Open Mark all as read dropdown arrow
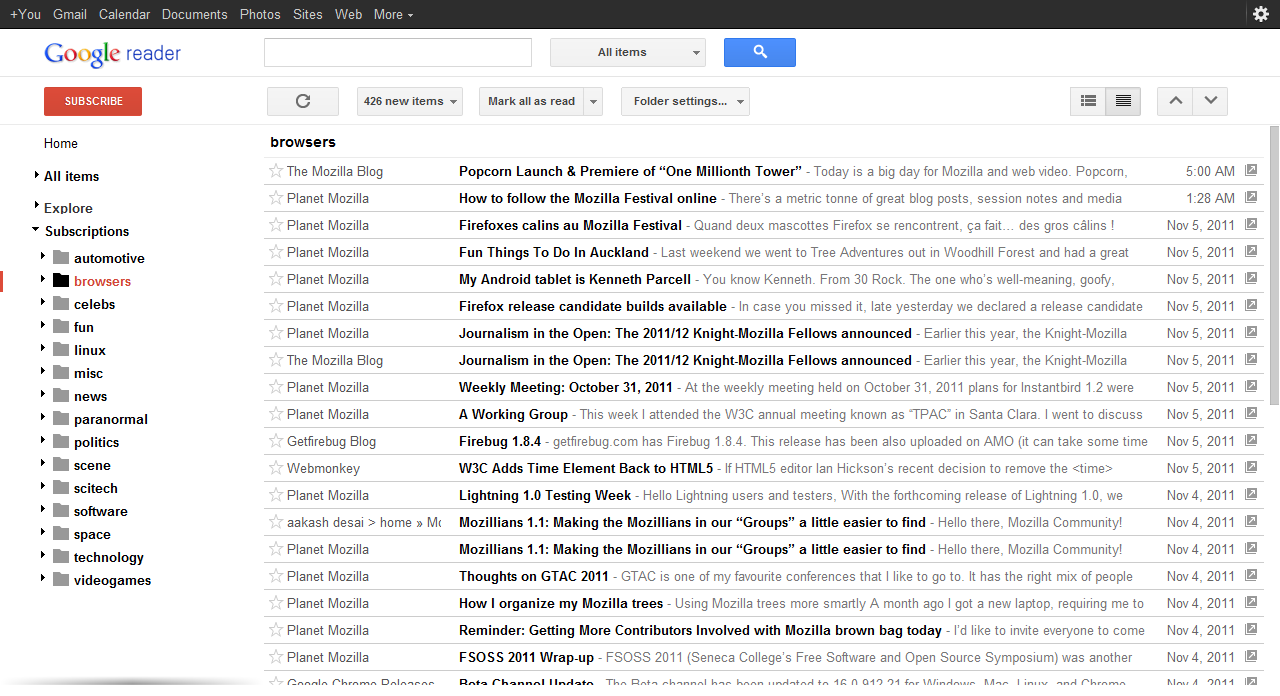The width and height of the screenshot is (1280, 696). pos(594,101)
